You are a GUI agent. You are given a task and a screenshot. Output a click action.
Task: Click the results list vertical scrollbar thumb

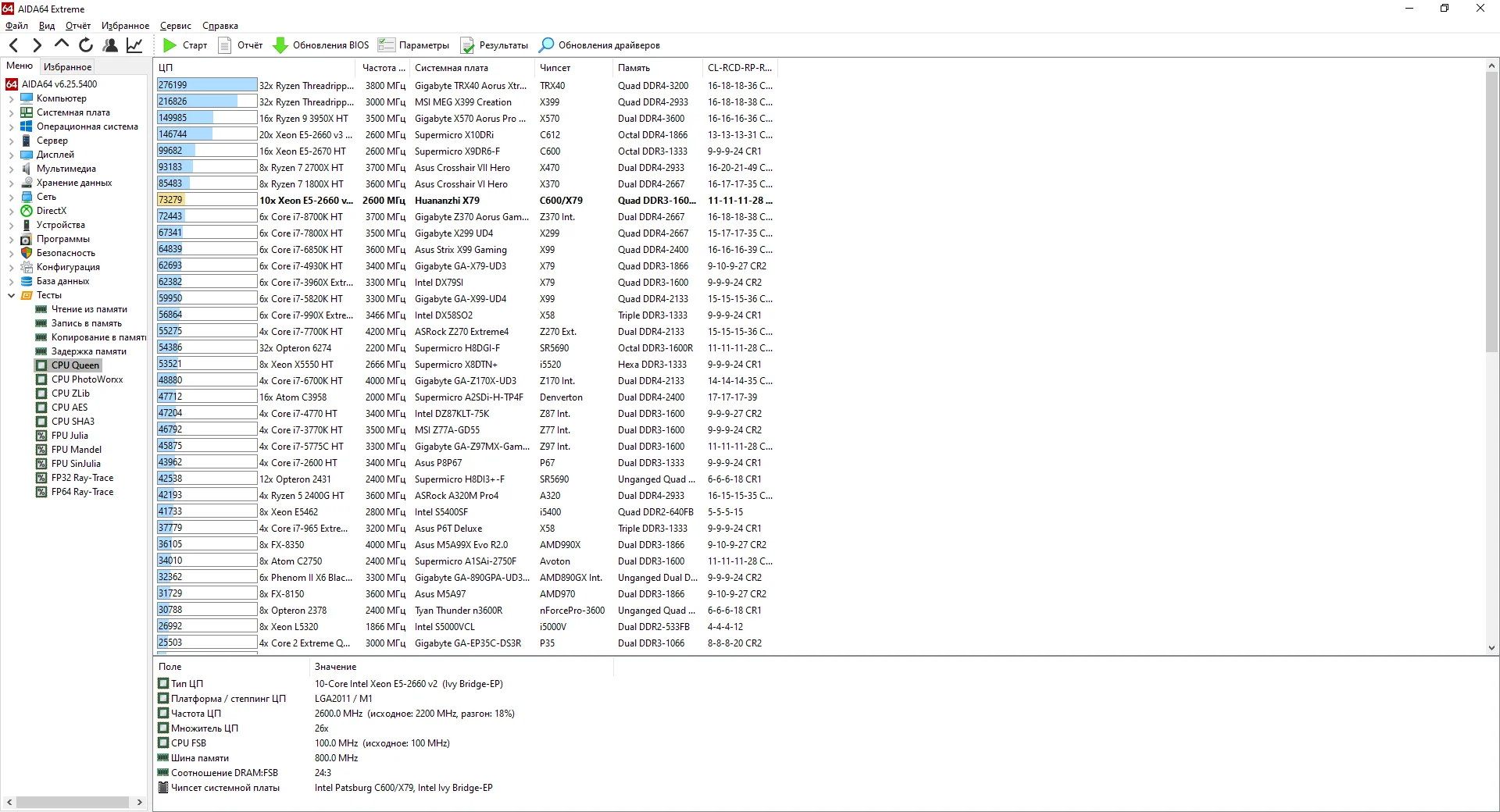coord(1491,212)
